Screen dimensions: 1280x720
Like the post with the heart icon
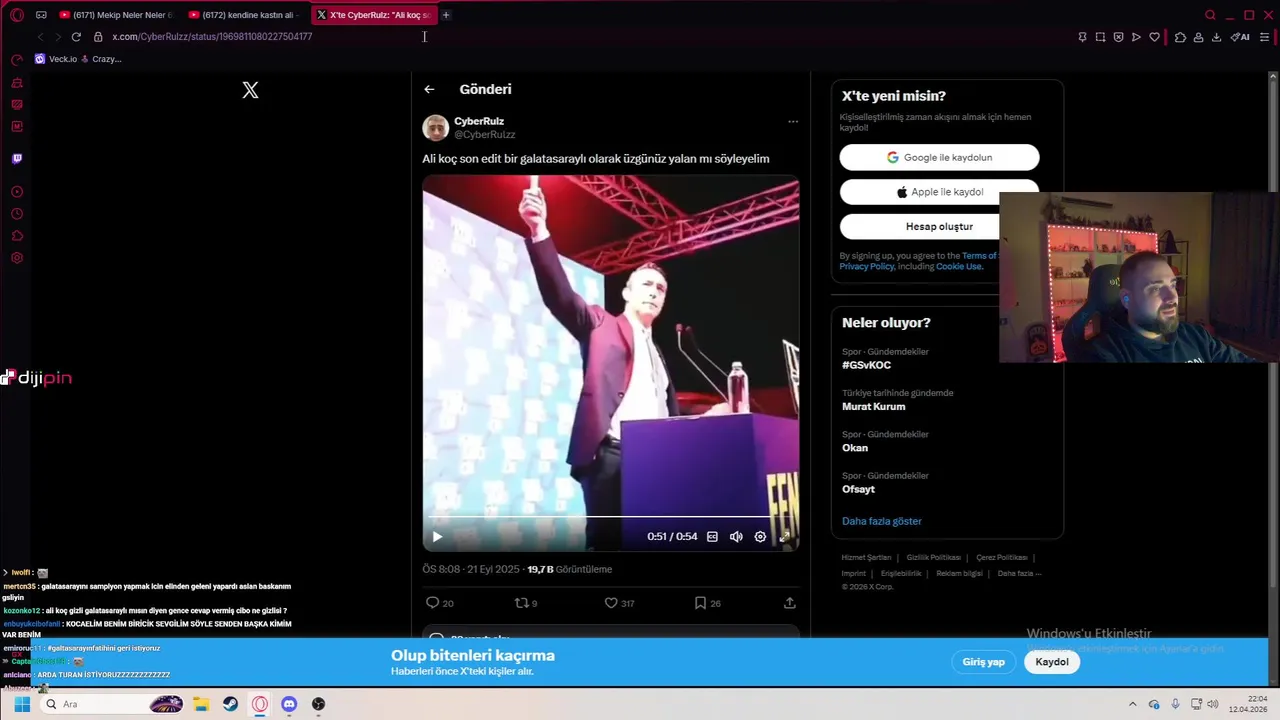(611, 603)
